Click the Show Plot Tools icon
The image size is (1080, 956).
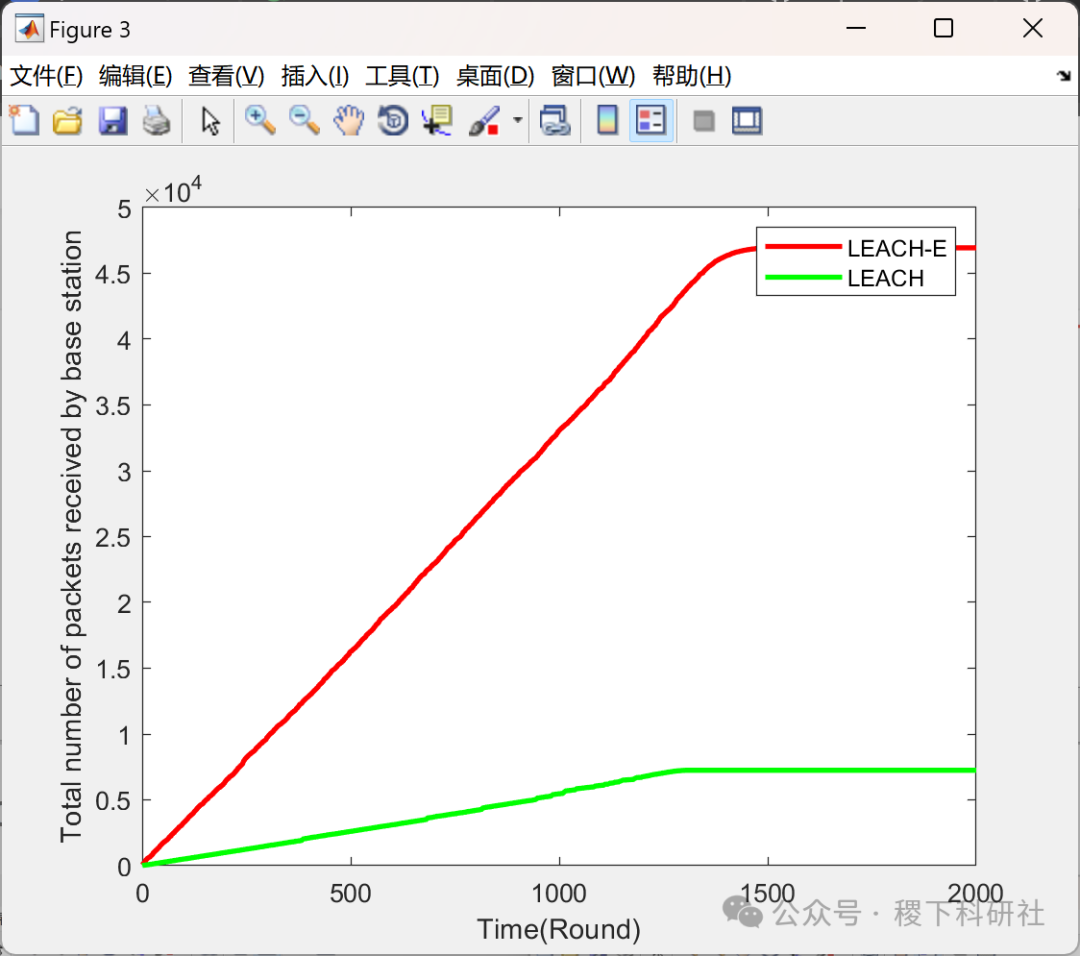click(x=747, y=121)
